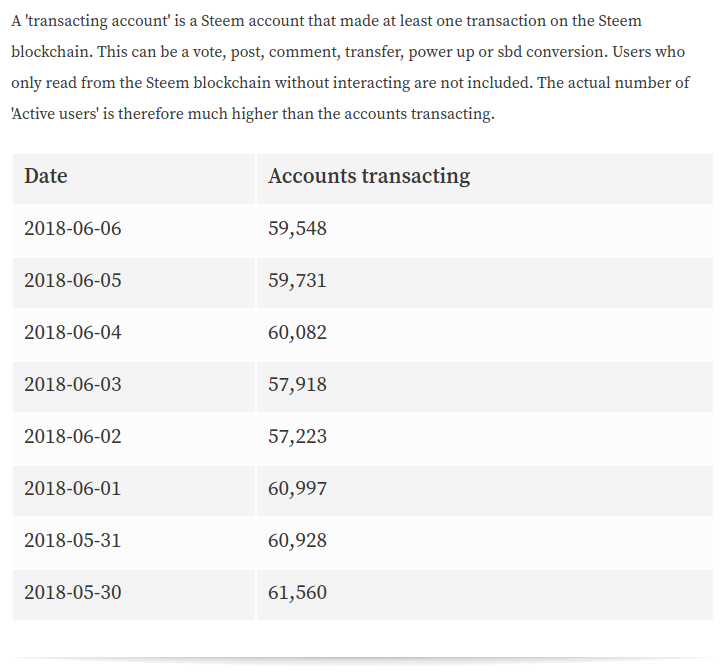This screenshot has height=672, width=726.
Task: Click the 2018-06-01 date cell
Action: [x=134, y=491]
